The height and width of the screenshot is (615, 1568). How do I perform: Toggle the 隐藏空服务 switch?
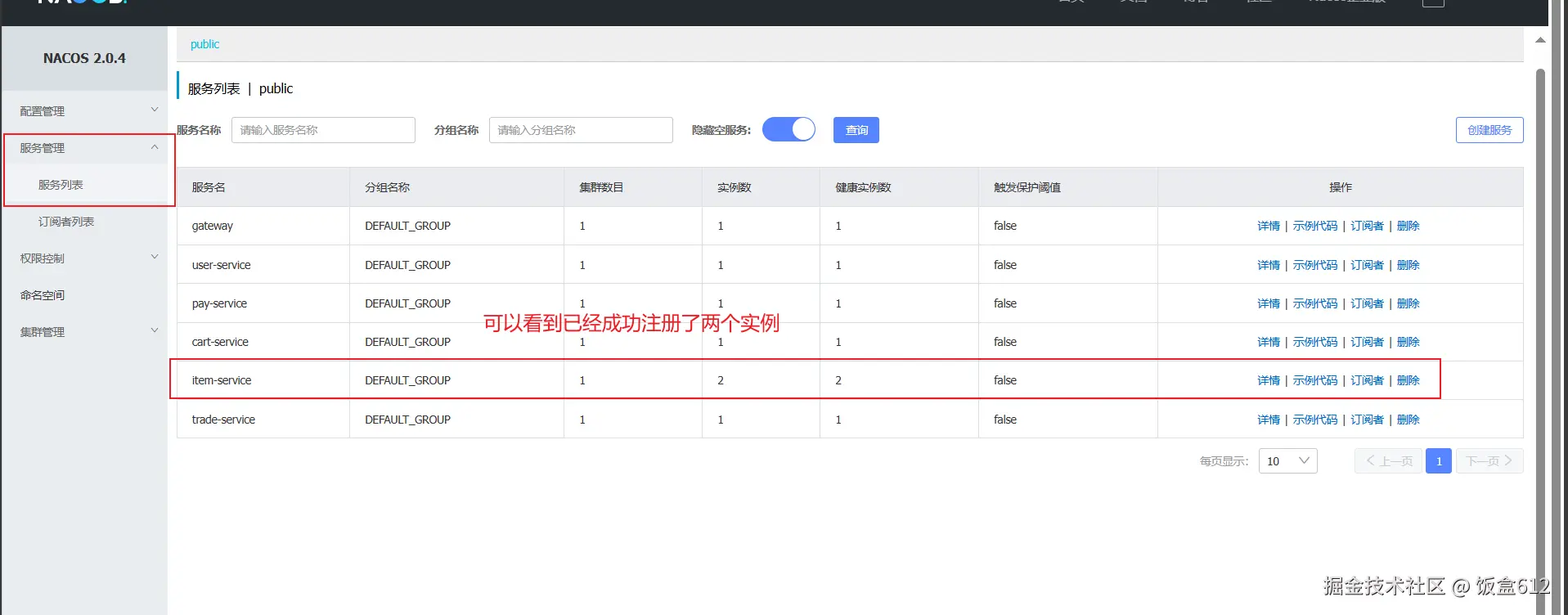coord(788,129)
